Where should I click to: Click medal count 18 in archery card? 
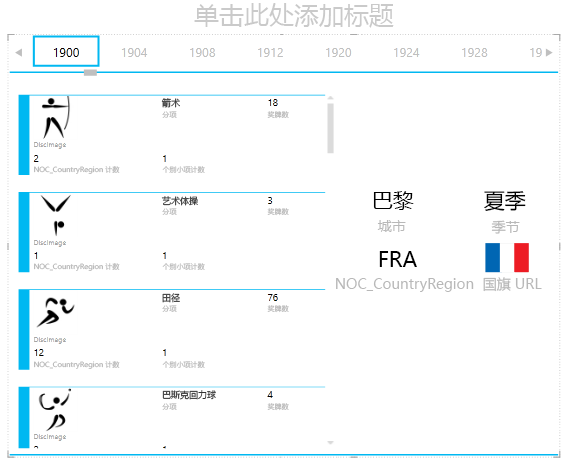[x=273, y=103]
